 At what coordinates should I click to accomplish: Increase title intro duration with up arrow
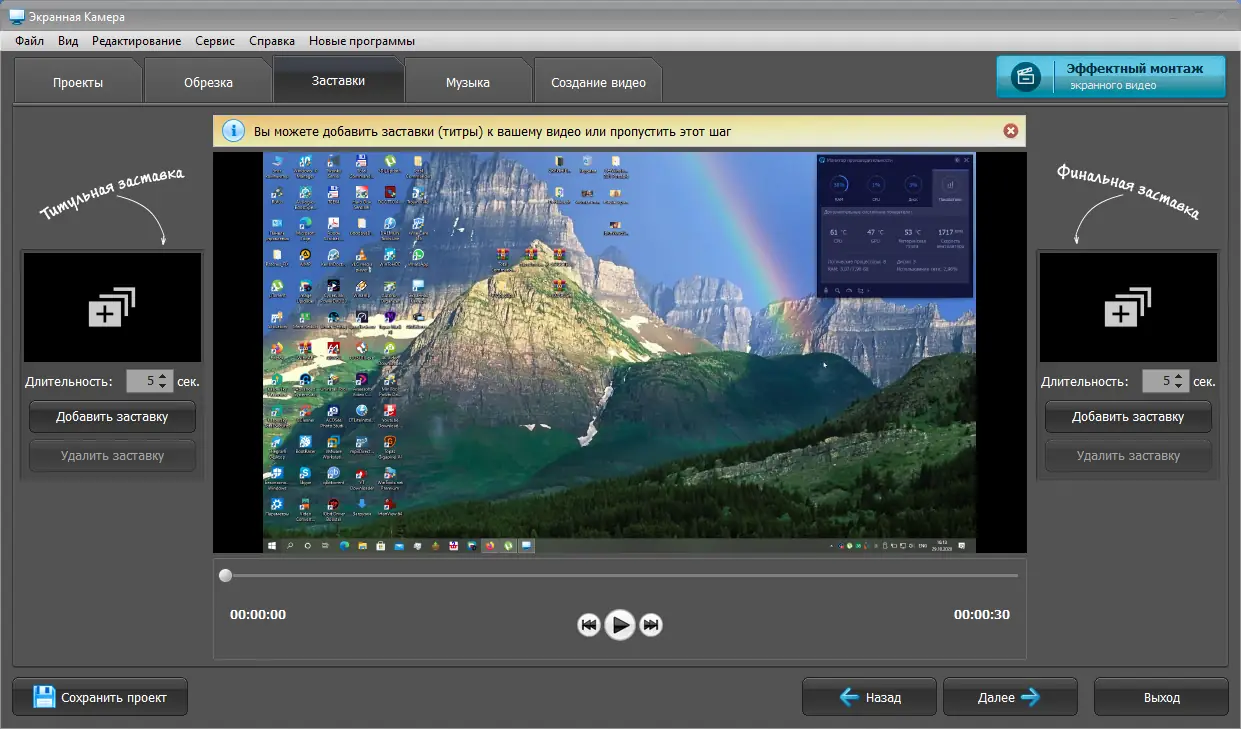point(165,376)
